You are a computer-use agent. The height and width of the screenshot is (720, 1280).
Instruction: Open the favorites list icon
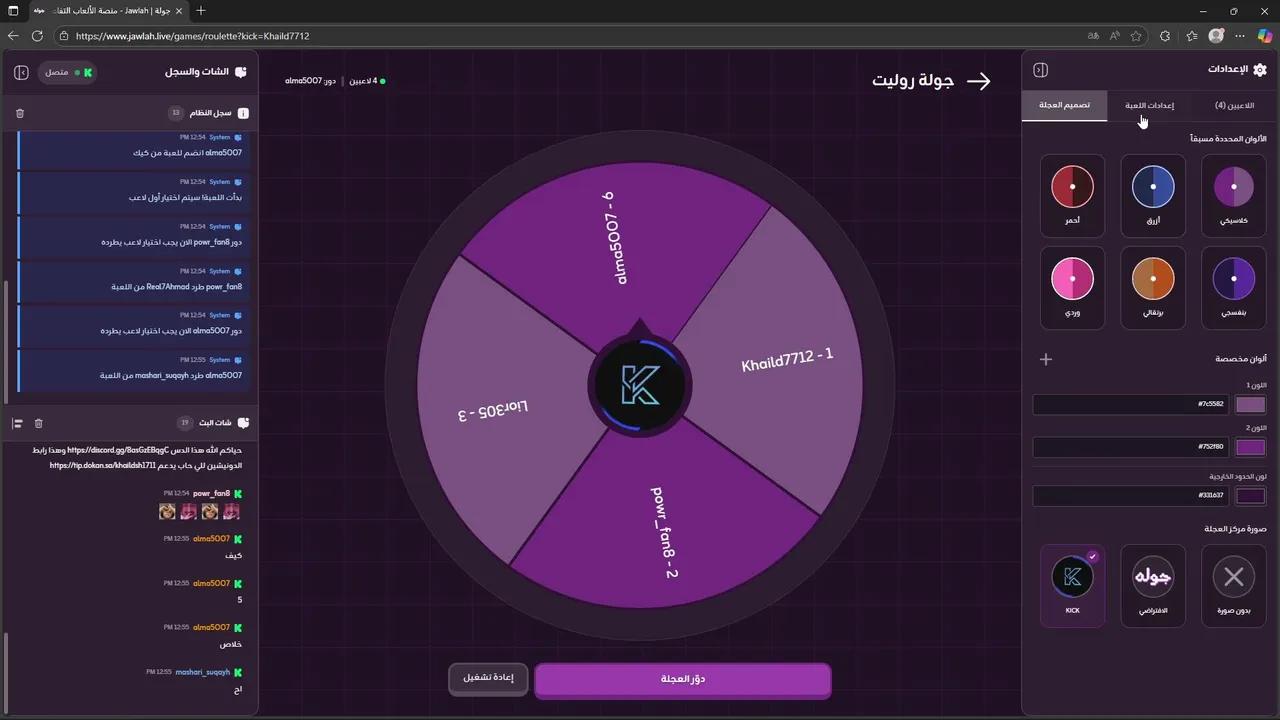tap(1192, 35)
